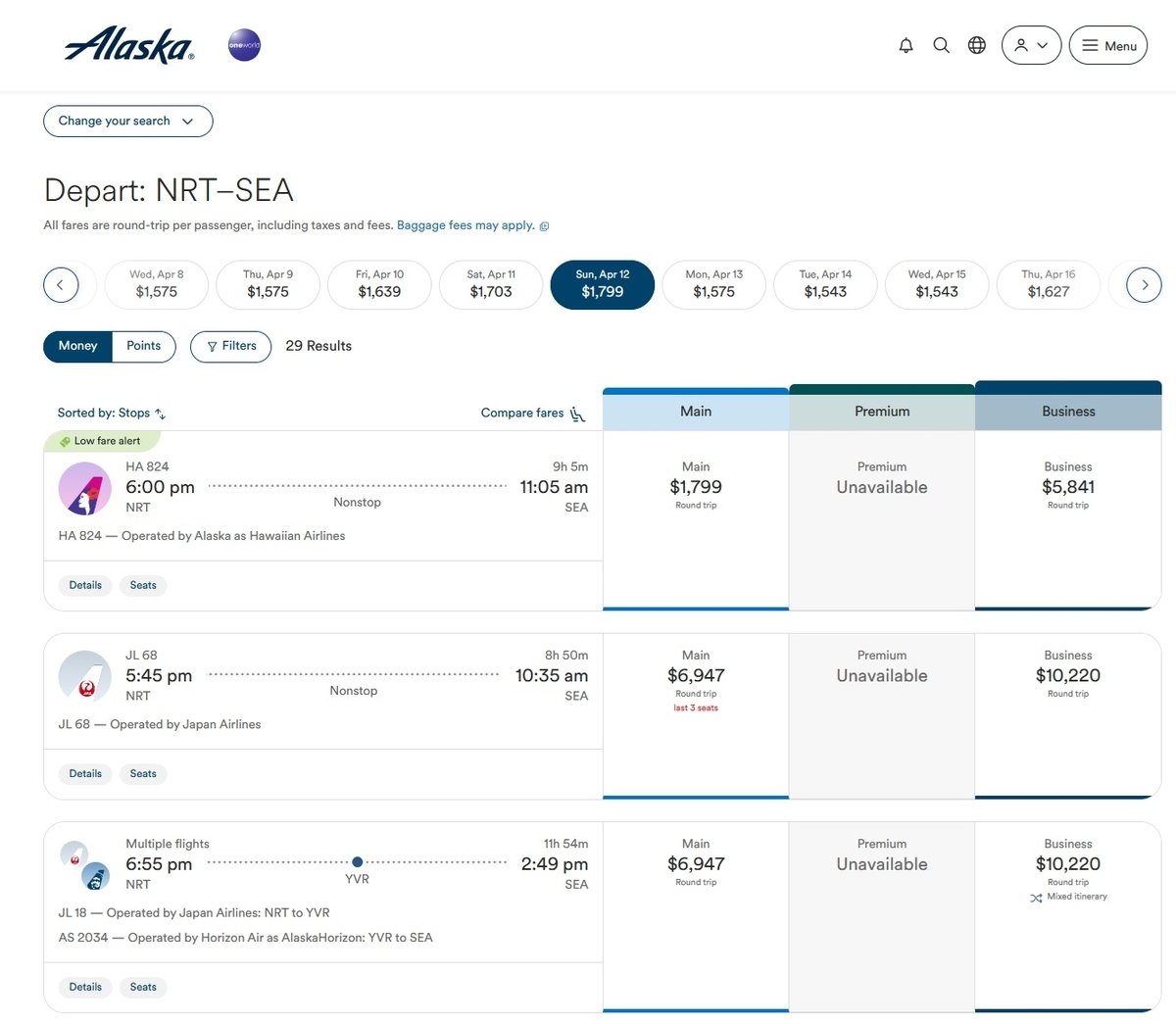1176x1024 pixels.
Task: Open Seats for HA 824 flight
Action: tap(143, 585)
